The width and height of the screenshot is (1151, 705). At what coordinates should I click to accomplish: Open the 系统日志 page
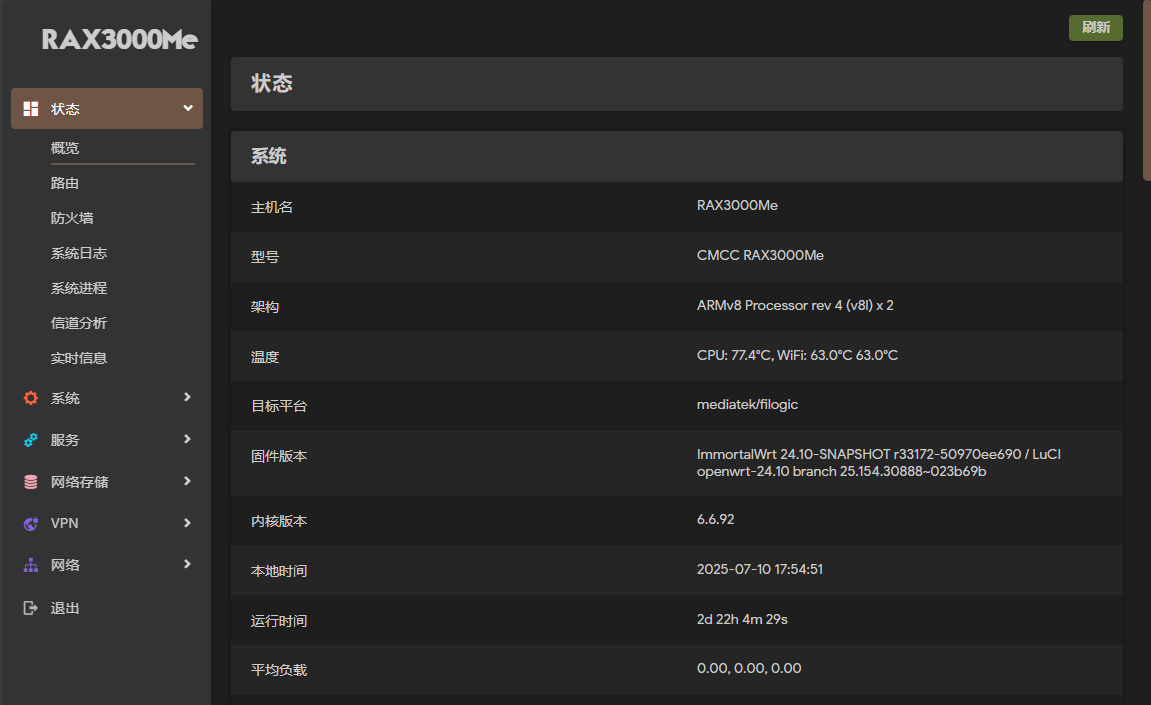[78, 252]
